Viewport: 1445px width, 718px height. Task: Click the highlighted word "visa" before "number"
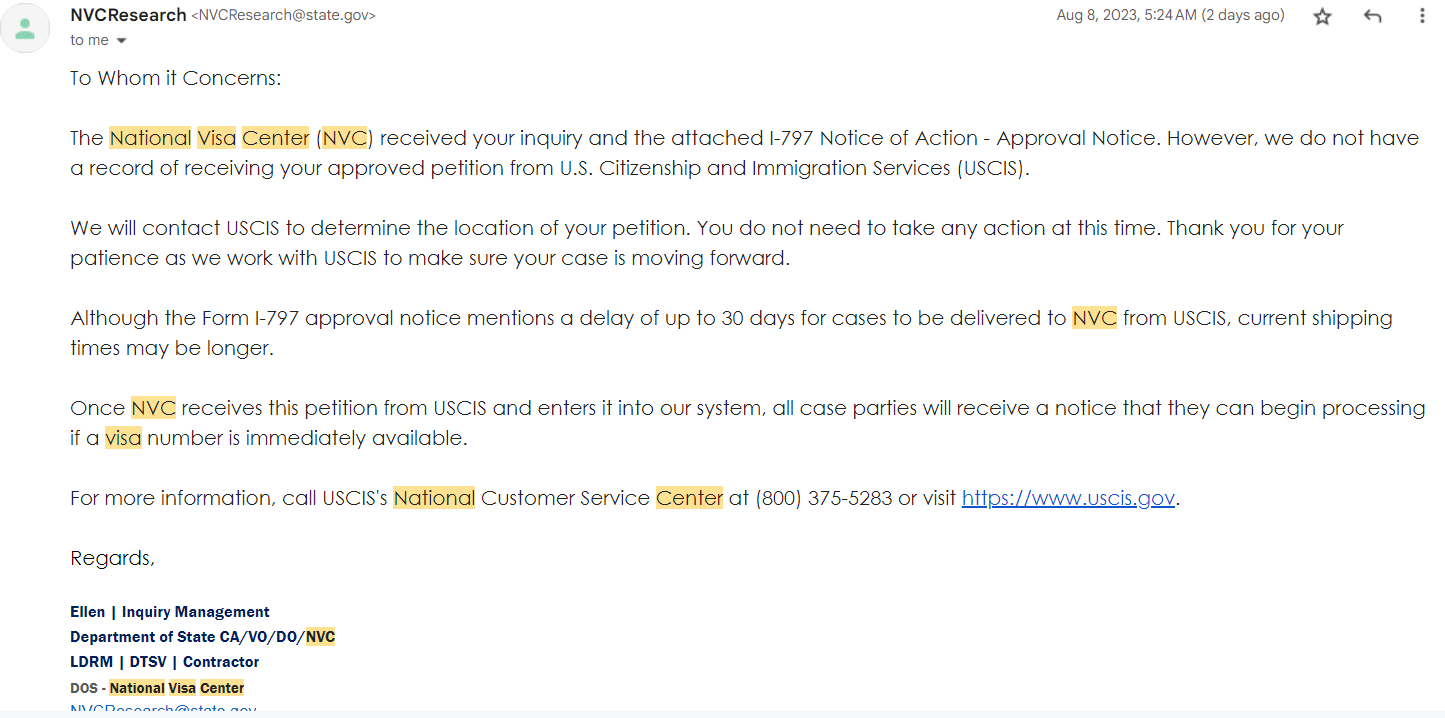coord(123,438)
